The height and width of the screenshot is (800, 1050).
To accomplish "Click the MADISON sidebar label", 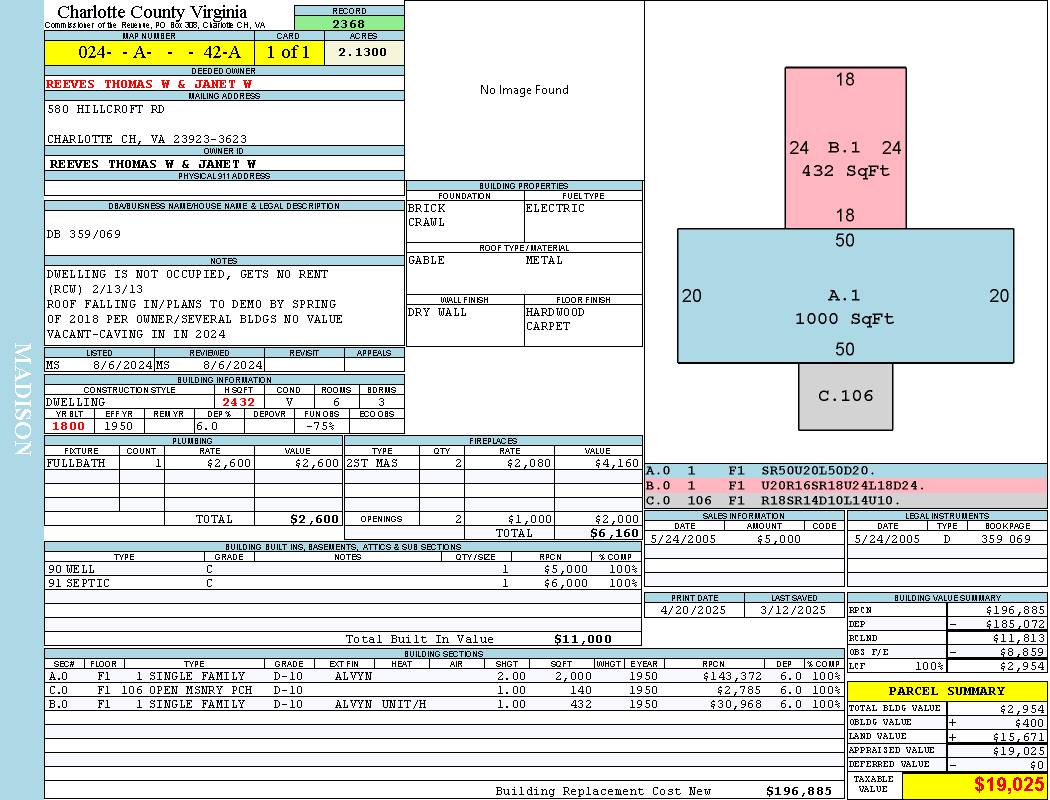I will tap(22, 400).
